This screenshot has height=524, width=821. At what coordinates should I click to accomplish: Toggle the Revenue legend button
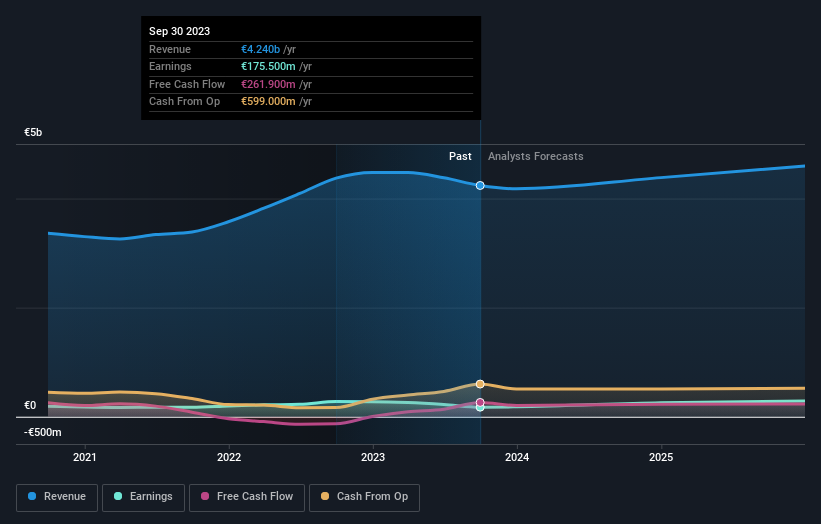(57, 497)
